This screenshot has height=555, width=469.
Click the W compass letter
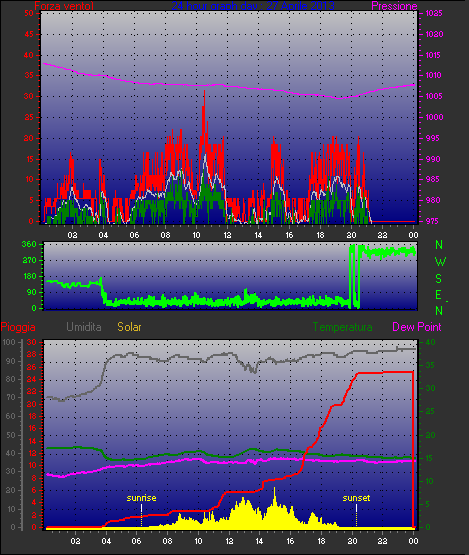tap(440, 262)
